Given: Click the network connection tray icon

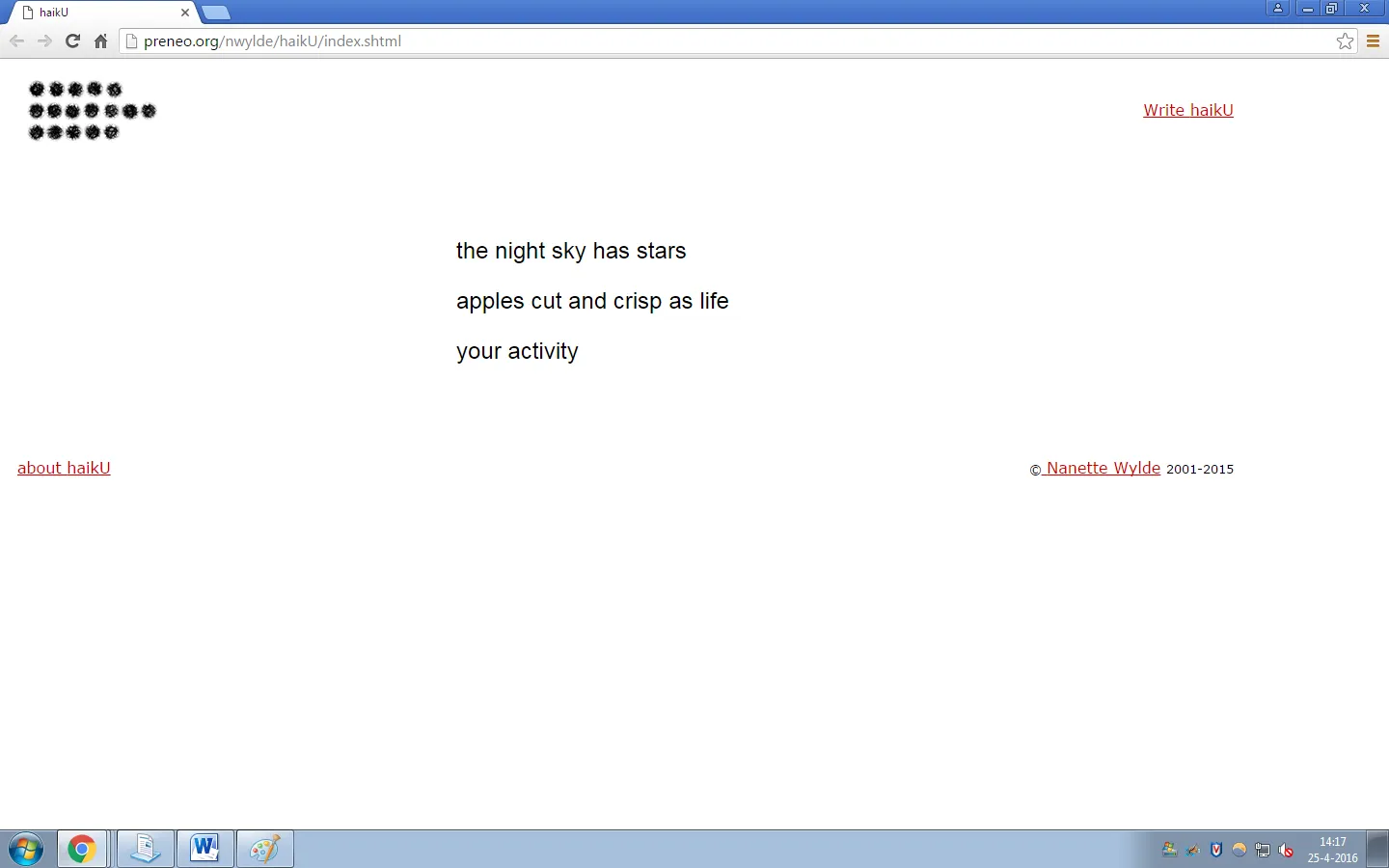Looking at the screenshot, I should (x=1263, y=850).
